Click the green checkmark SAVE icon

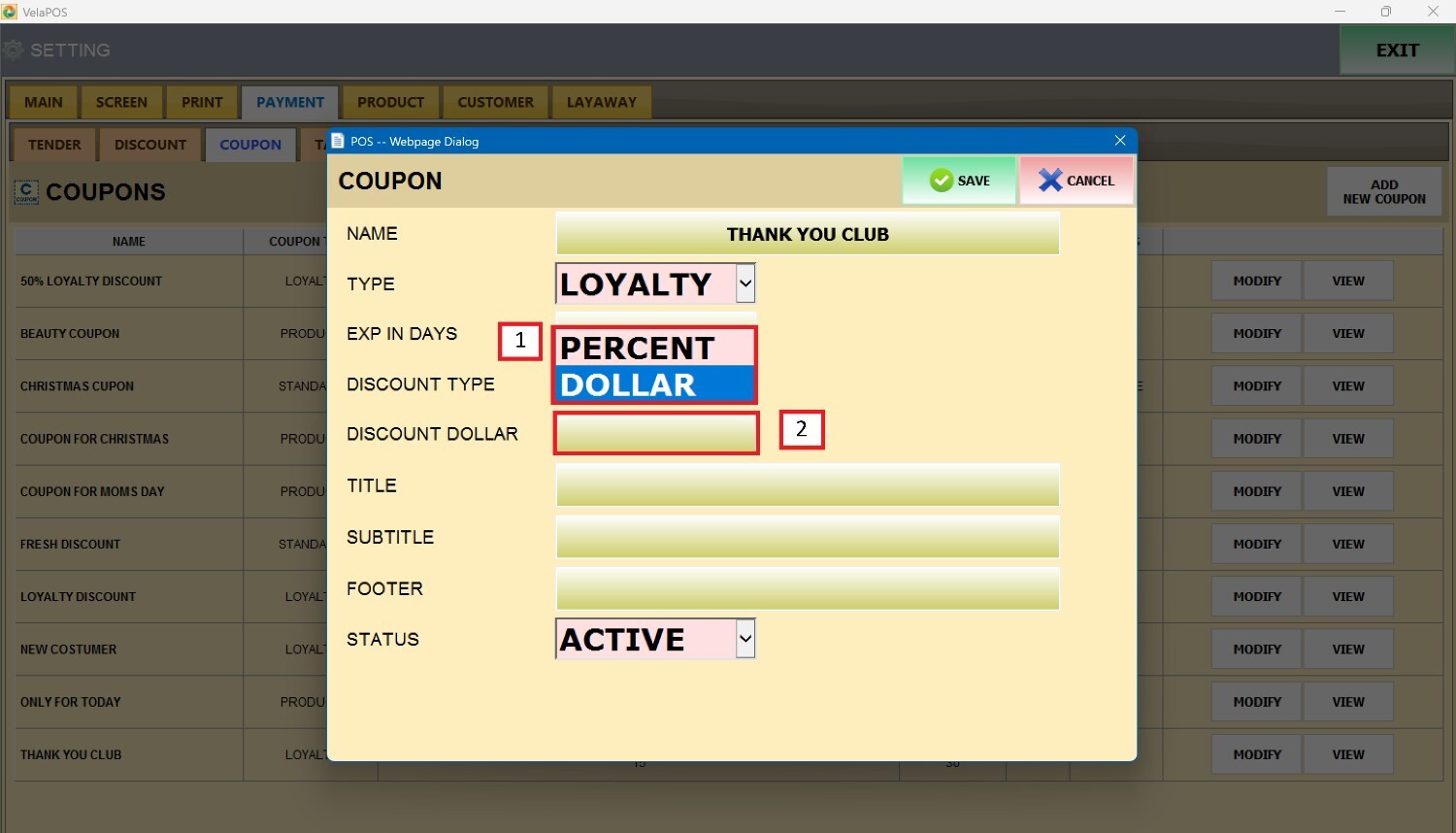coord(941,181)
